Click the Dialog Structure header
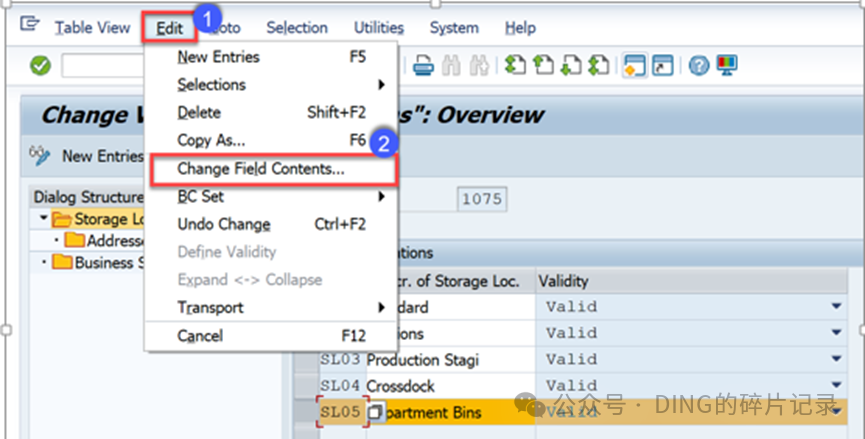This screenshot has width=865, height=439. (87, 197)
